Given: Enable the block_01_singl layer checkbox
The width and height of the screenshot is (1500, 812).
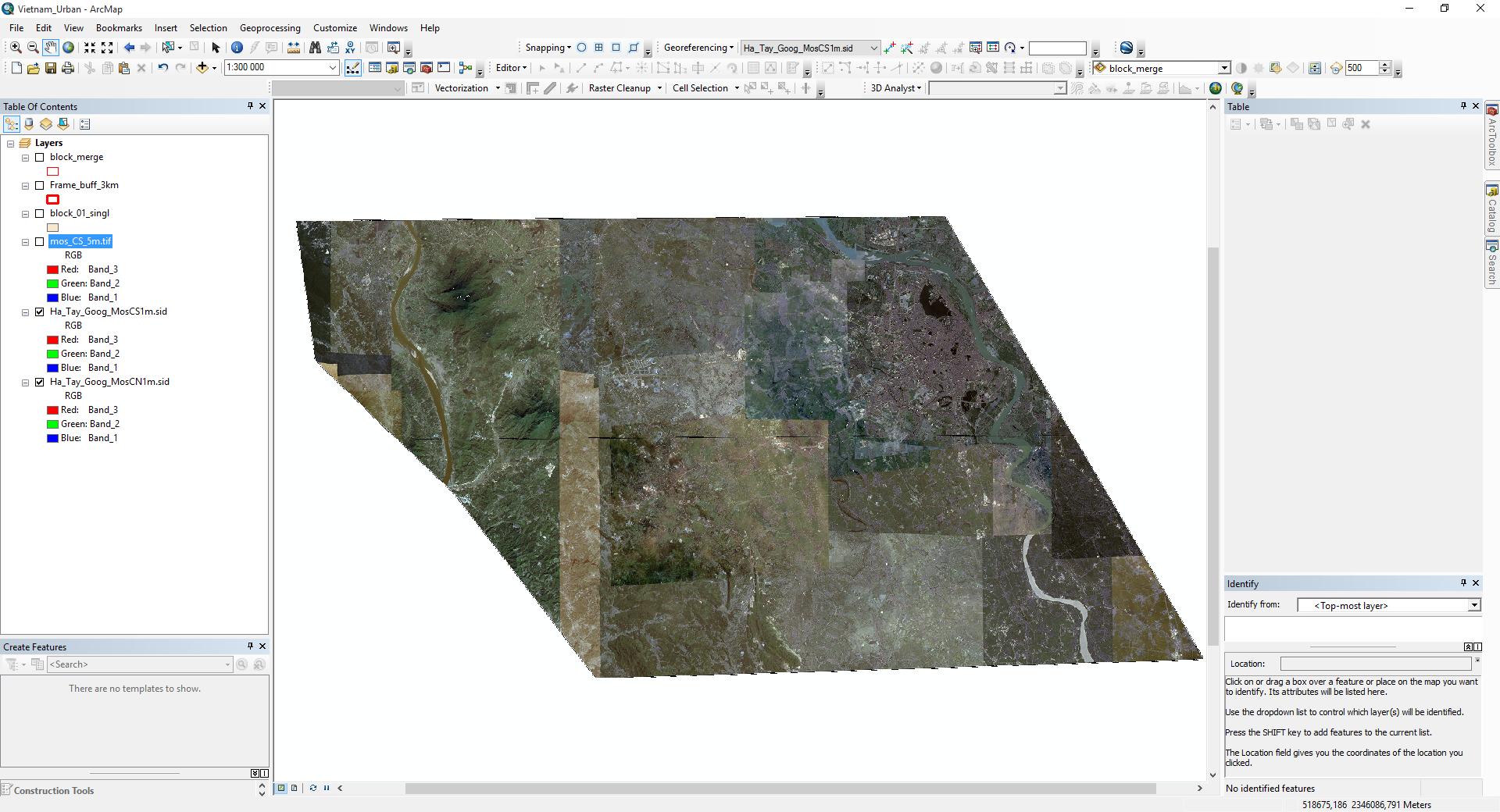Looking at the screenshot, I should 40,213.
